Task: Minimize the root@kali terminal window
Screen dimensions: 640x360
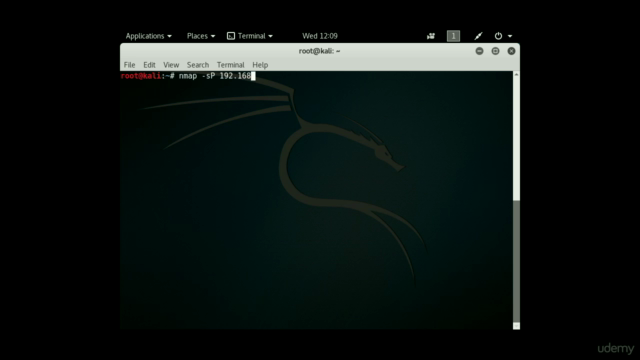Action: click(480, 51)
